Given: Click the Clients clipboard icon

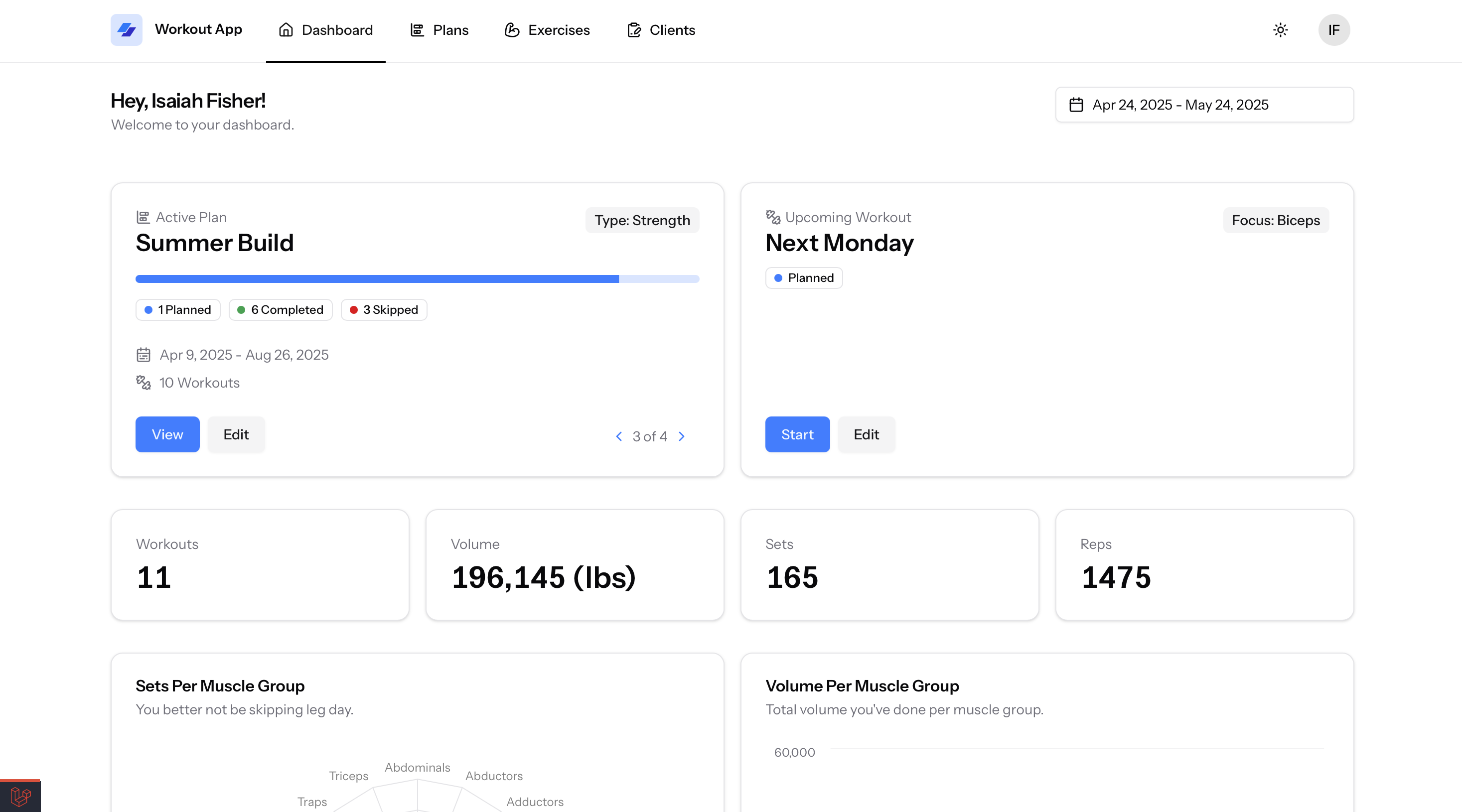Looking at the screenshot, I should (x=634, y=30).
